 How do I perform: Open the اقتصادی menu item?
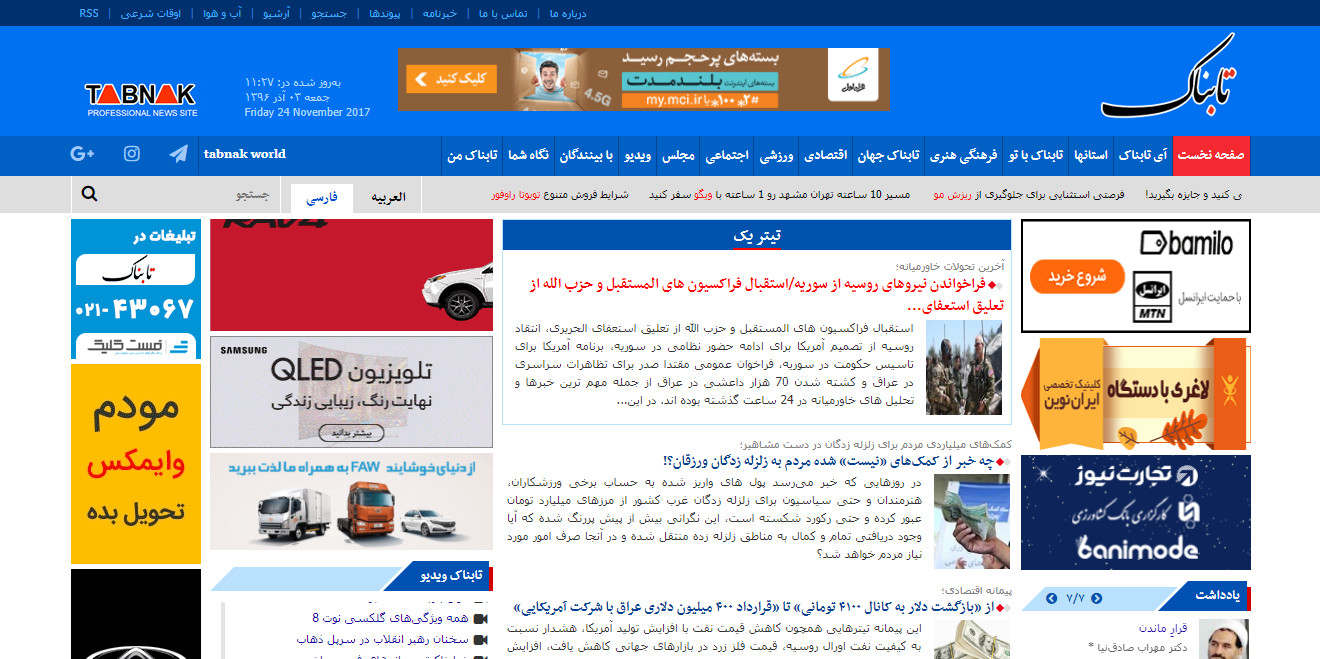point(826,155)
